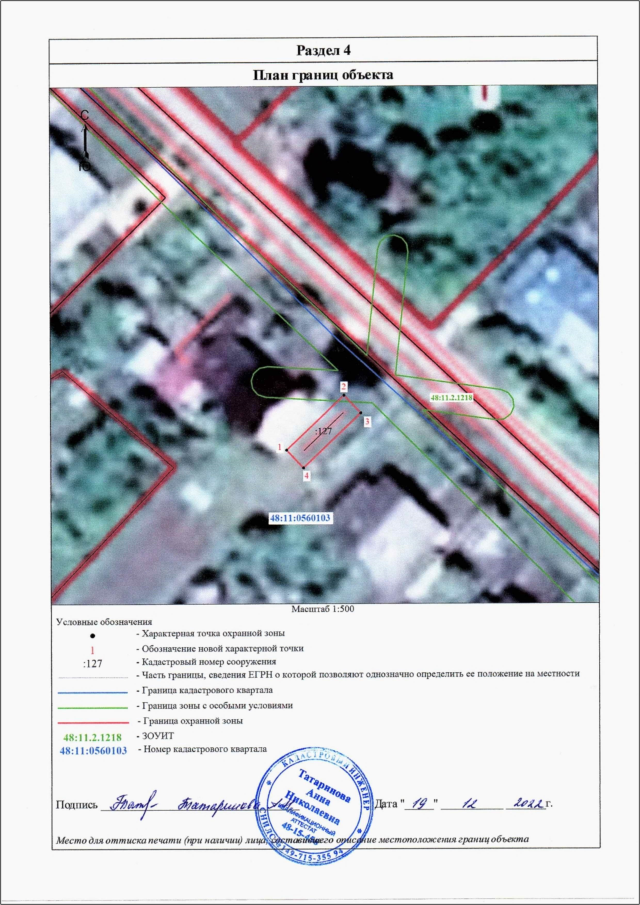Click the black dot legend symbol
Screen dimensions: 640x905
click(93, 635)
